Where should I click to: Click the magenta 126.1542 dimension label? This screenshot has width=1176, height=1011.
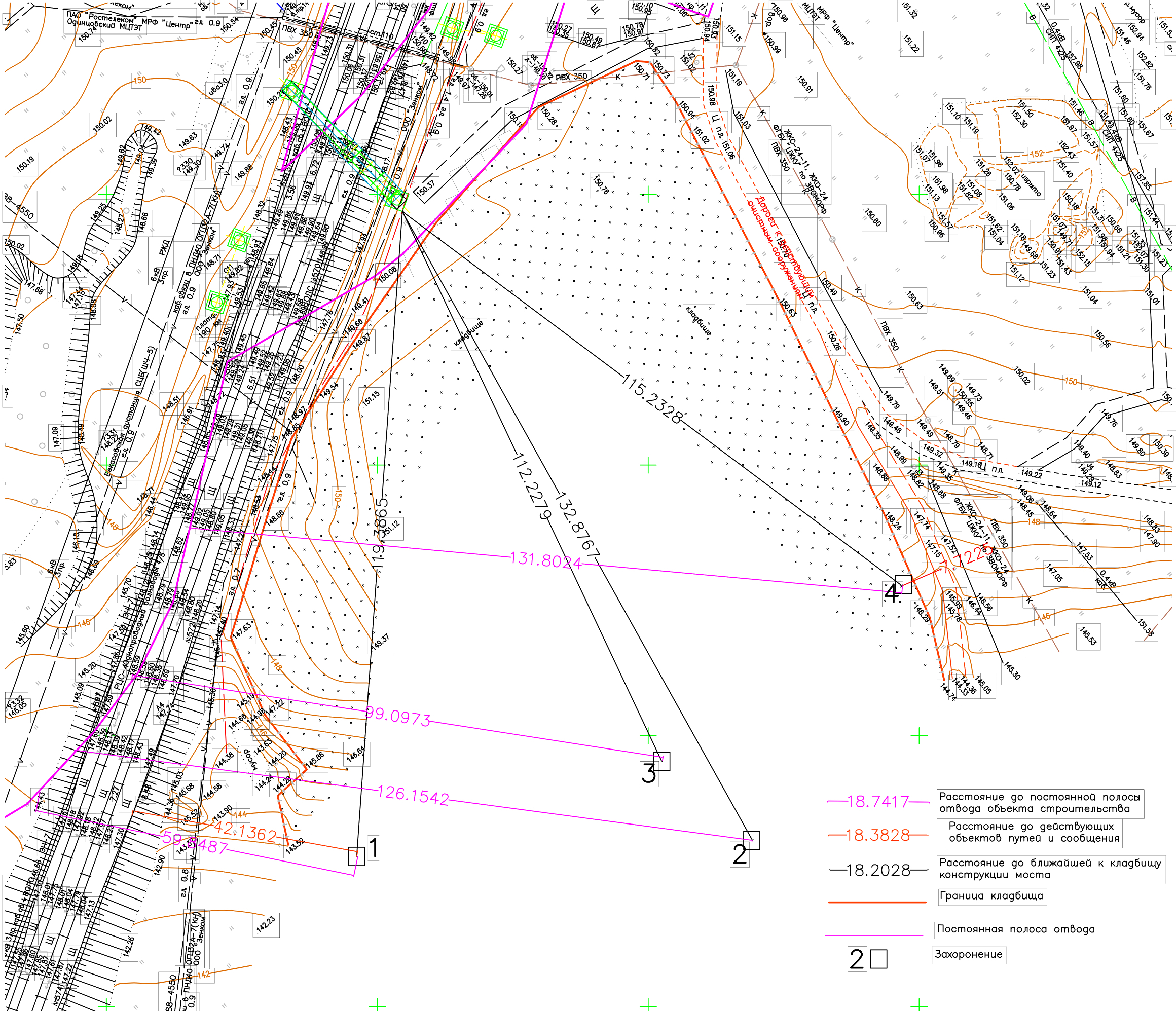tap(413, 795)
